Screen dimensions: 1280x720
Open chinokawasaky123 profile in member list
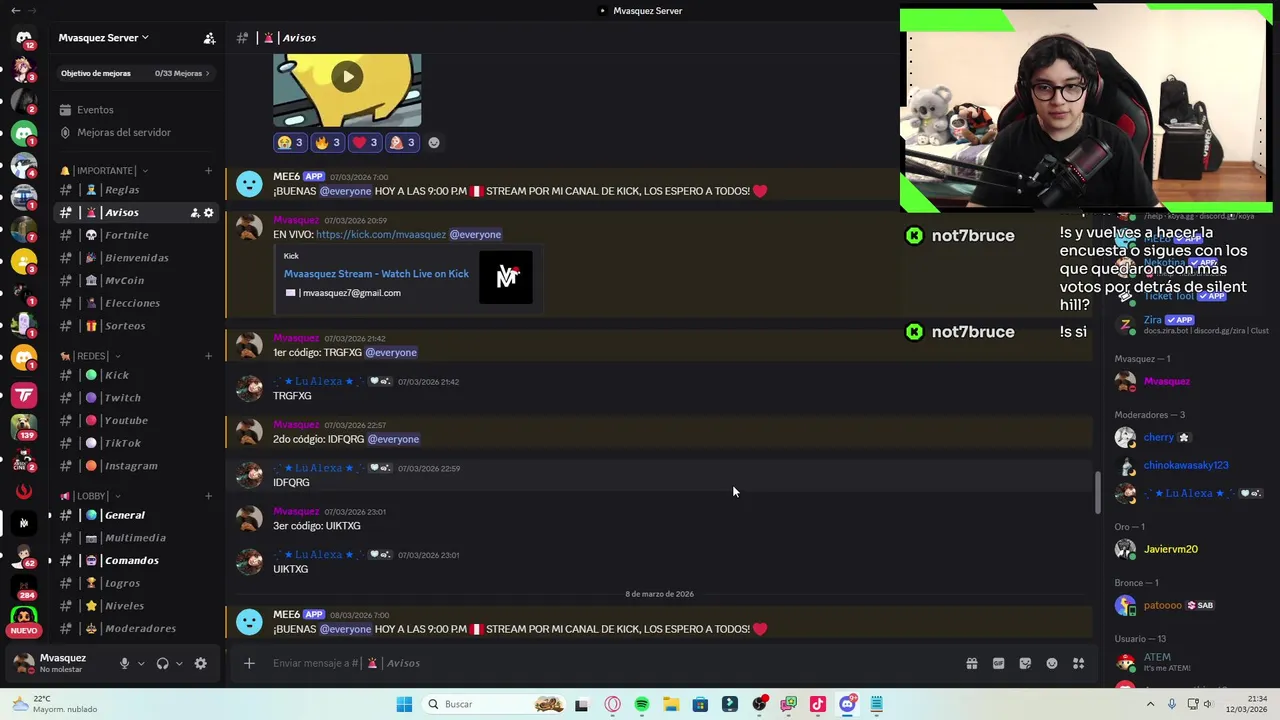click(1190, 465)
